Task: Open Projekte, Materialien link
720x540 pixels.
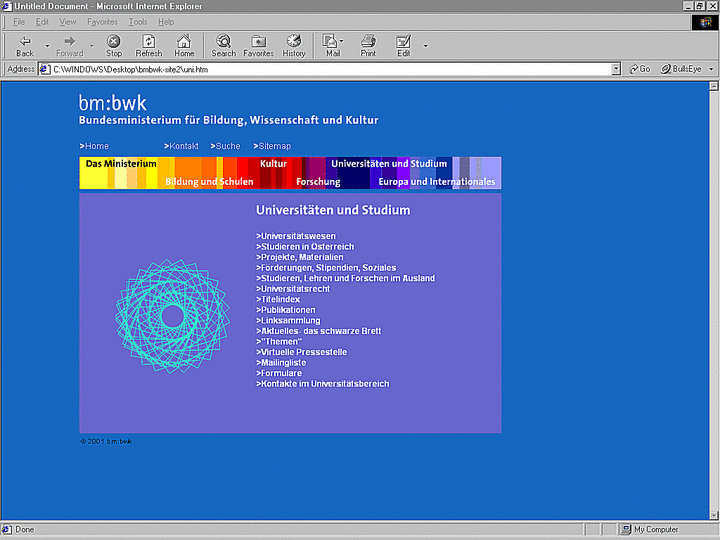Action: (299, 257)
